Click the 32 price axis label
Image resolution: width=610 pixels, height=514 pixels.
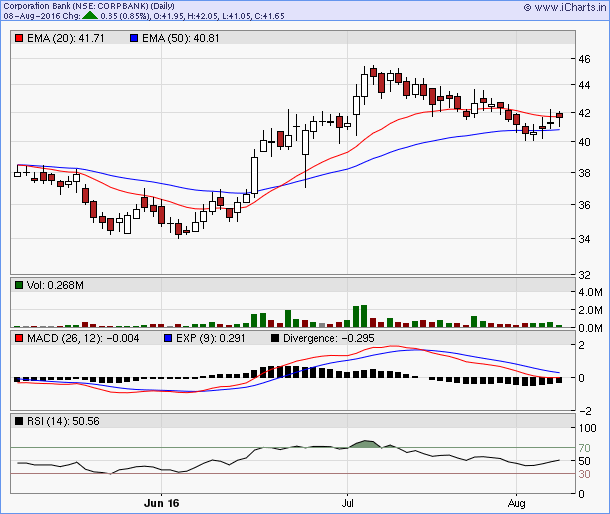[584, 275]
